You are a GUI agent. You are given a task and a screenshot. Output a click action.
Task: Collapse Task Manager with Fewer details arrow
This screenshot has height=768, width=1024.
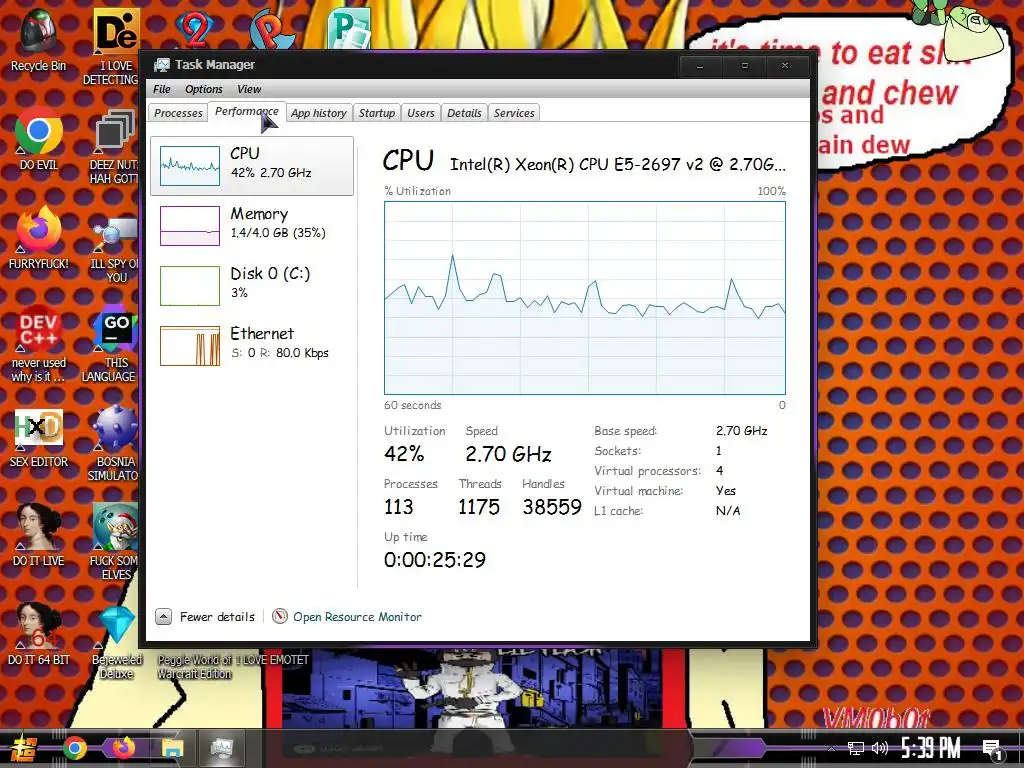[x=163, y=616]
